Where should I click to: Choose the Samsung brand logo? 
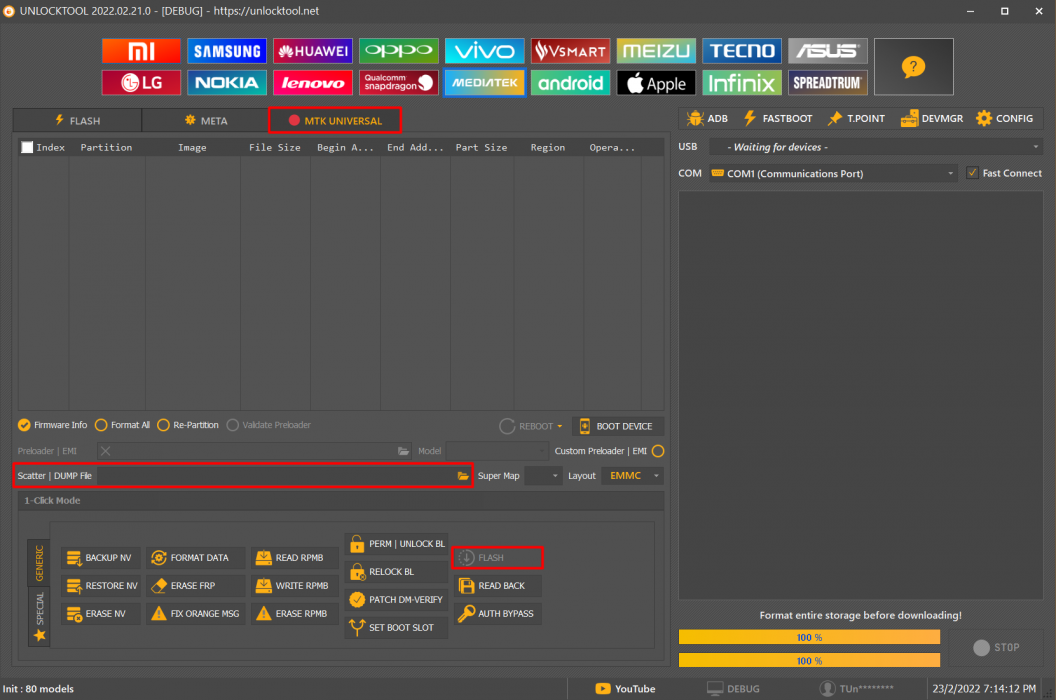227,51
